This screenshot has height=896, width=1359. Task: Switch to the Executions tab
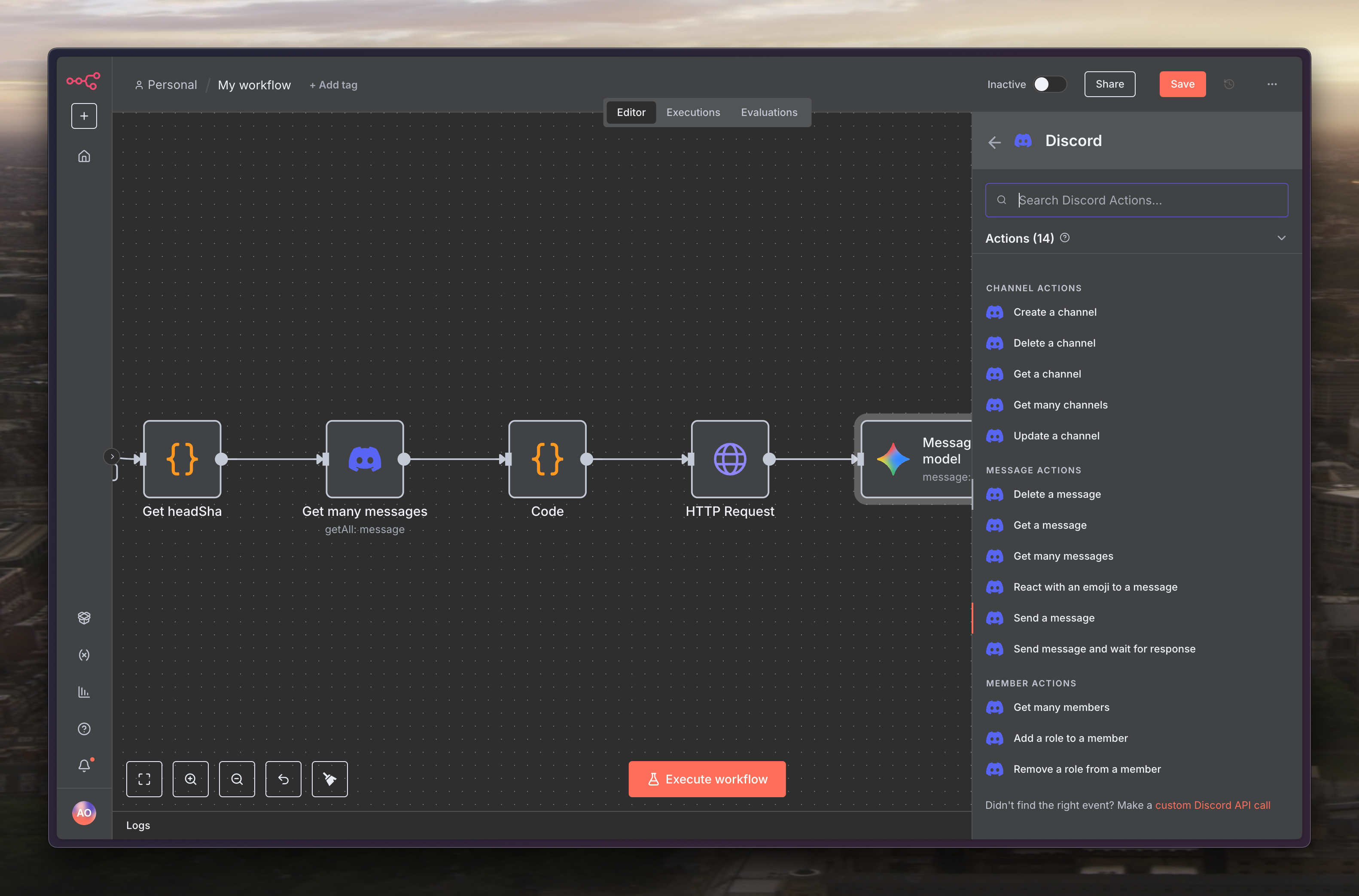coord(693,113)
